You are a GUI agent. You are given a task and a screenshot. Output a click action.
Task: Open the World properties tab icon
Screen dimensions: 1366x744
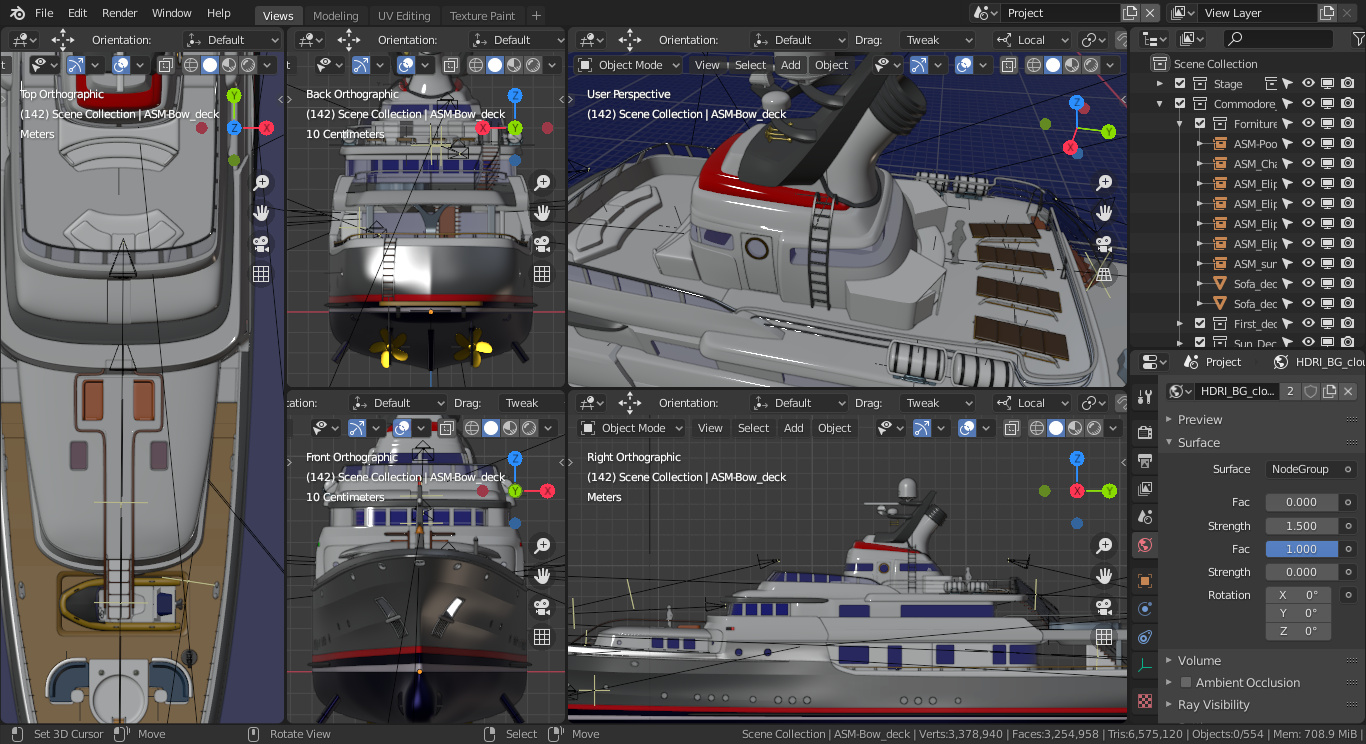1144,545
